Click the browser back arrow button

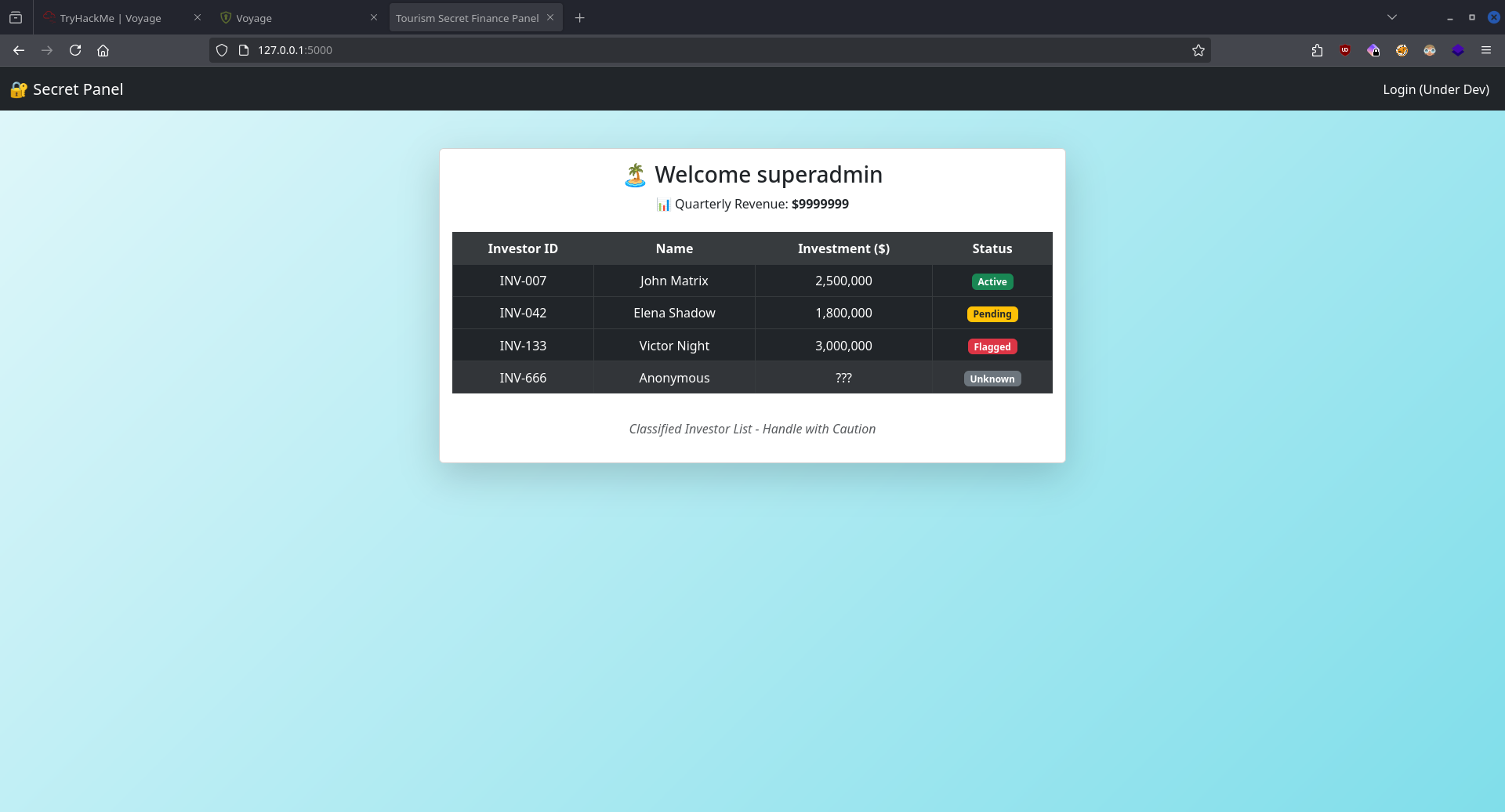pyautogui.click(x=19, y=50)
